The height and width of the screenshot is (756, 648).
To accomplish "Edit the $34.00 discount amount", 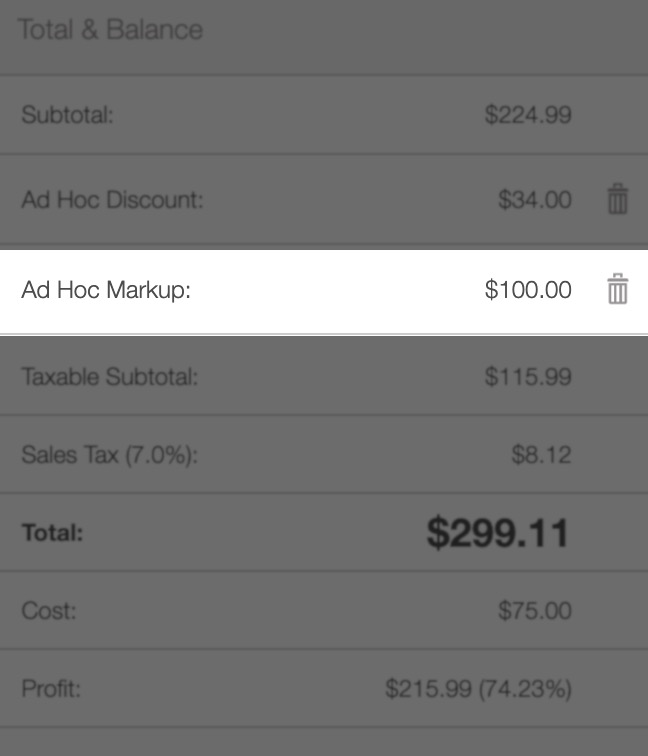I will pos(535,200).
